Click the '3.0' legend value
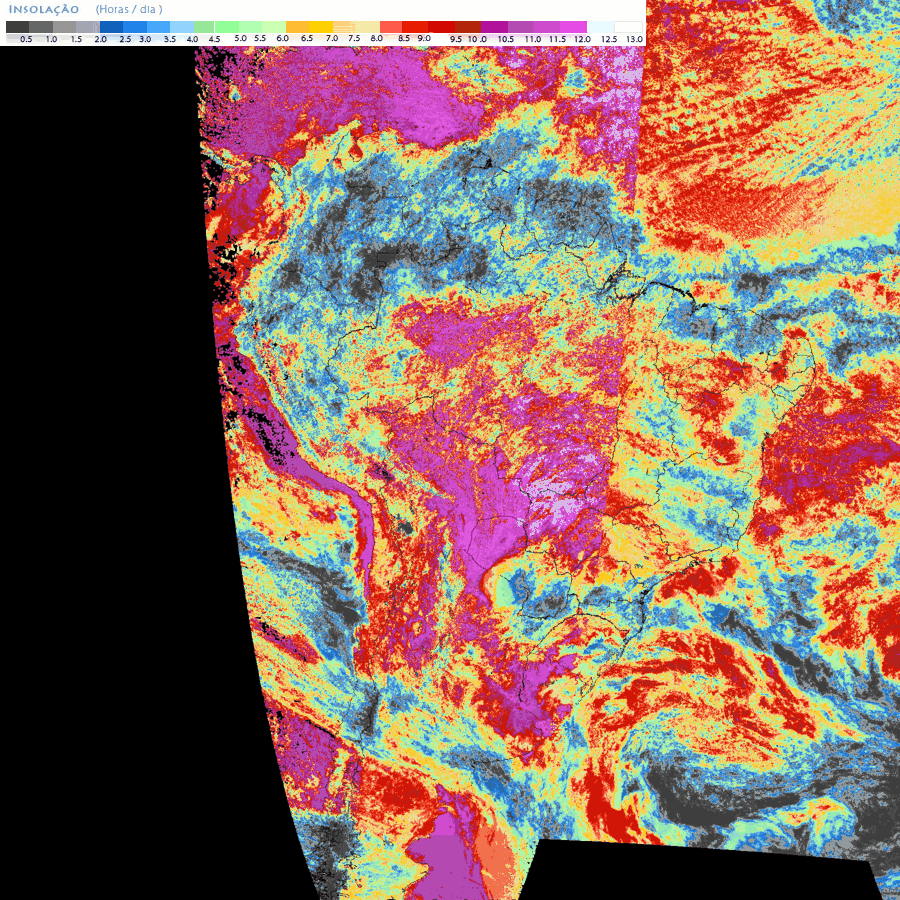900x900 pixels. click(x=145, y=39)
